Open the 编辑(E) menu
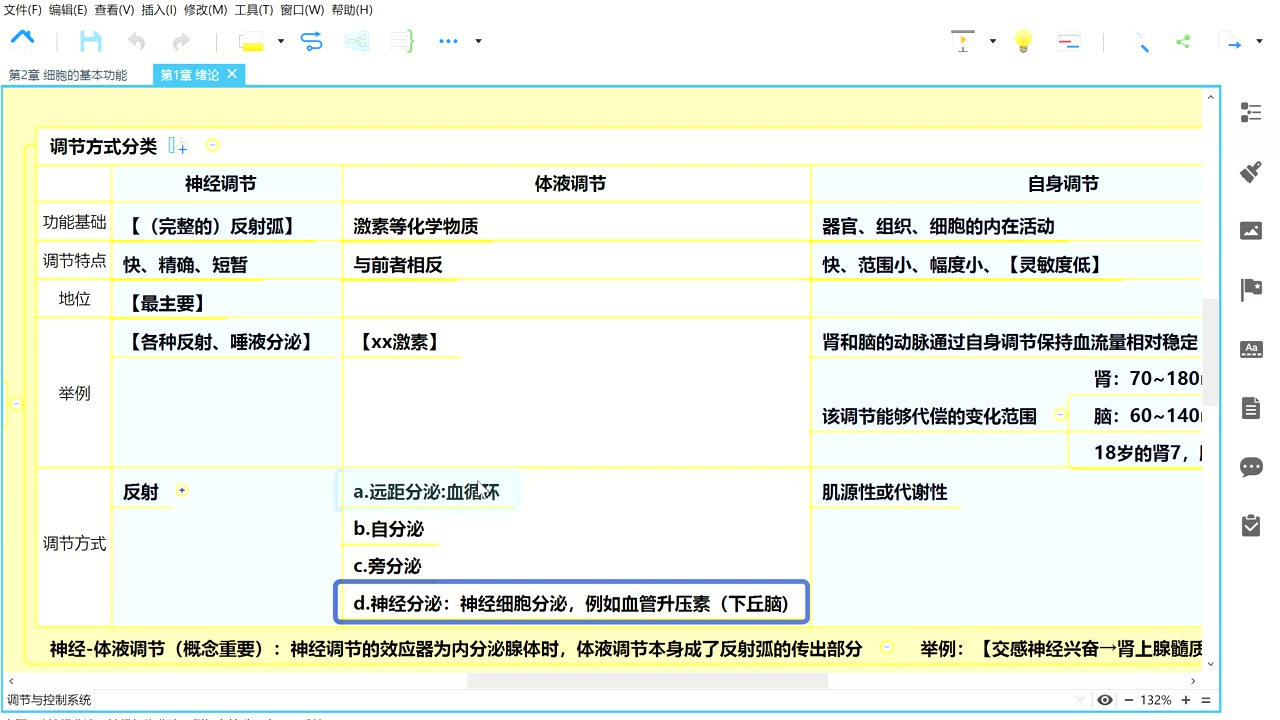This screenshot has height=720, width=1280. pos(68,10)
